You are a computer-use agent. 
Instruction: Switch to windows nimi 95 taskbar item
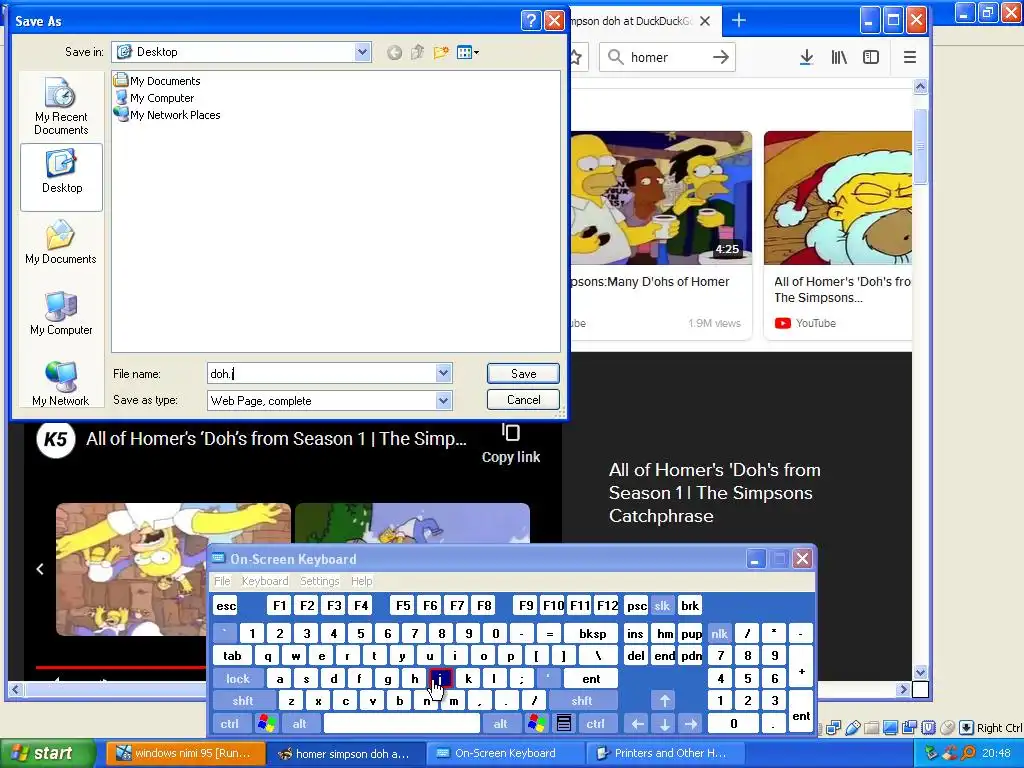(185, 754)
